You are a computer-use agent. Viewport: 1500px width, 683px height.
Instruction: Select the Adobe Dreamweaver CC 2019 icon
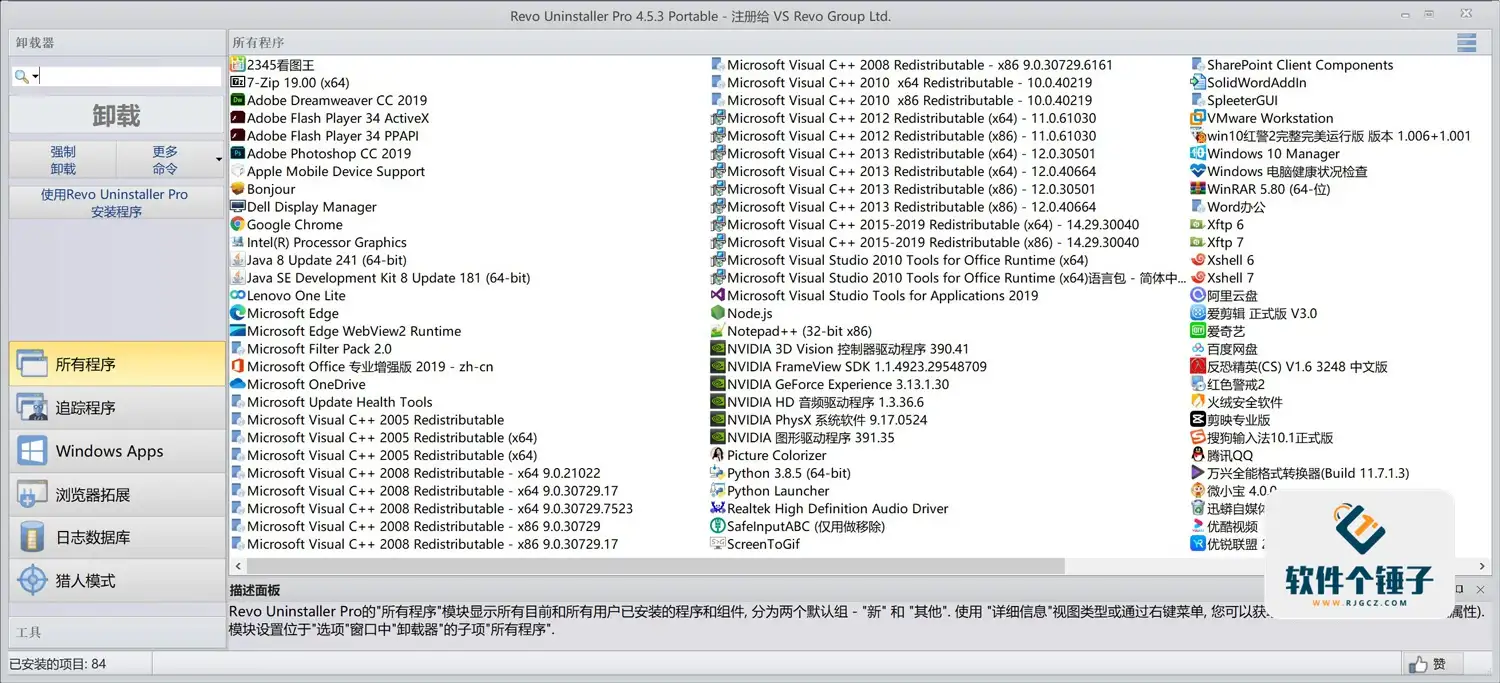[x=238, y=100]
